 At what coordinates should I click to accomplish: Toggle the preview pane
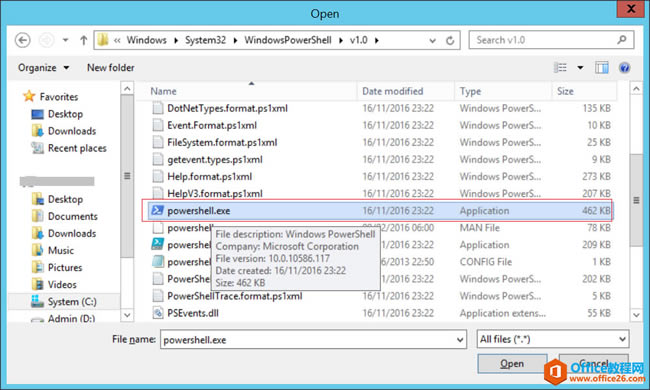601,67
